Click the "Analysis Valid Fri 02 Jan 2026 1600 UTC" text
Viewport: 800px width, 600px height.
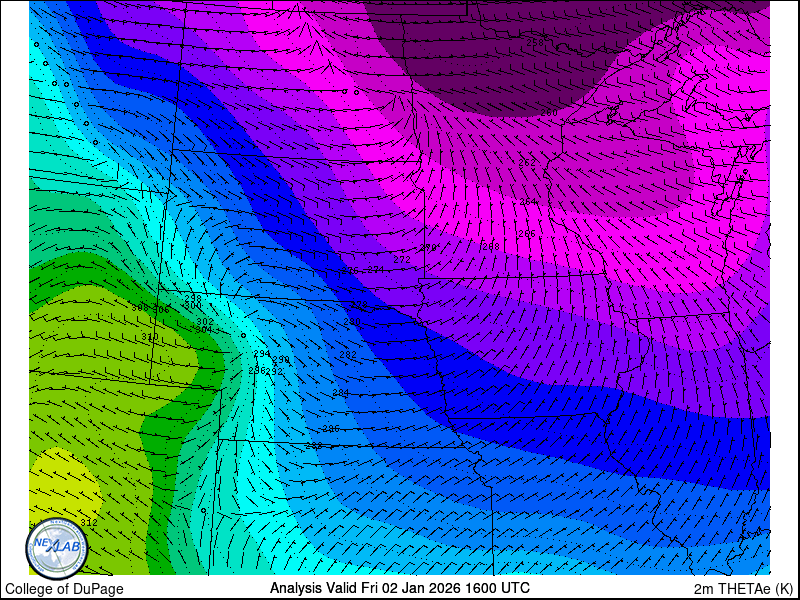click(x=399, y=588)
